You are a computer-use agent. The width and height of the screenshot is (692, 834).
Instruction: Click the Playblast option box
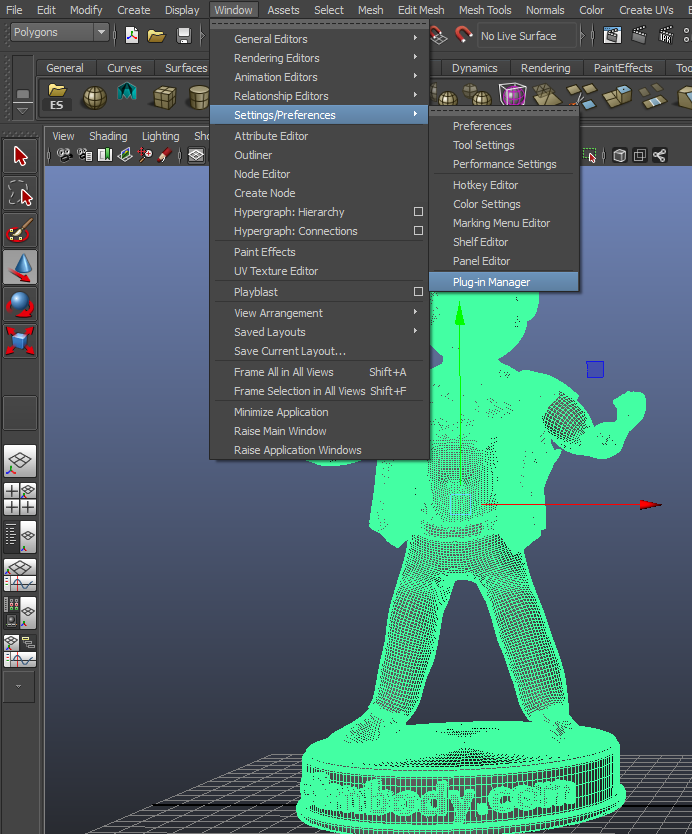(x=419, y=292)
